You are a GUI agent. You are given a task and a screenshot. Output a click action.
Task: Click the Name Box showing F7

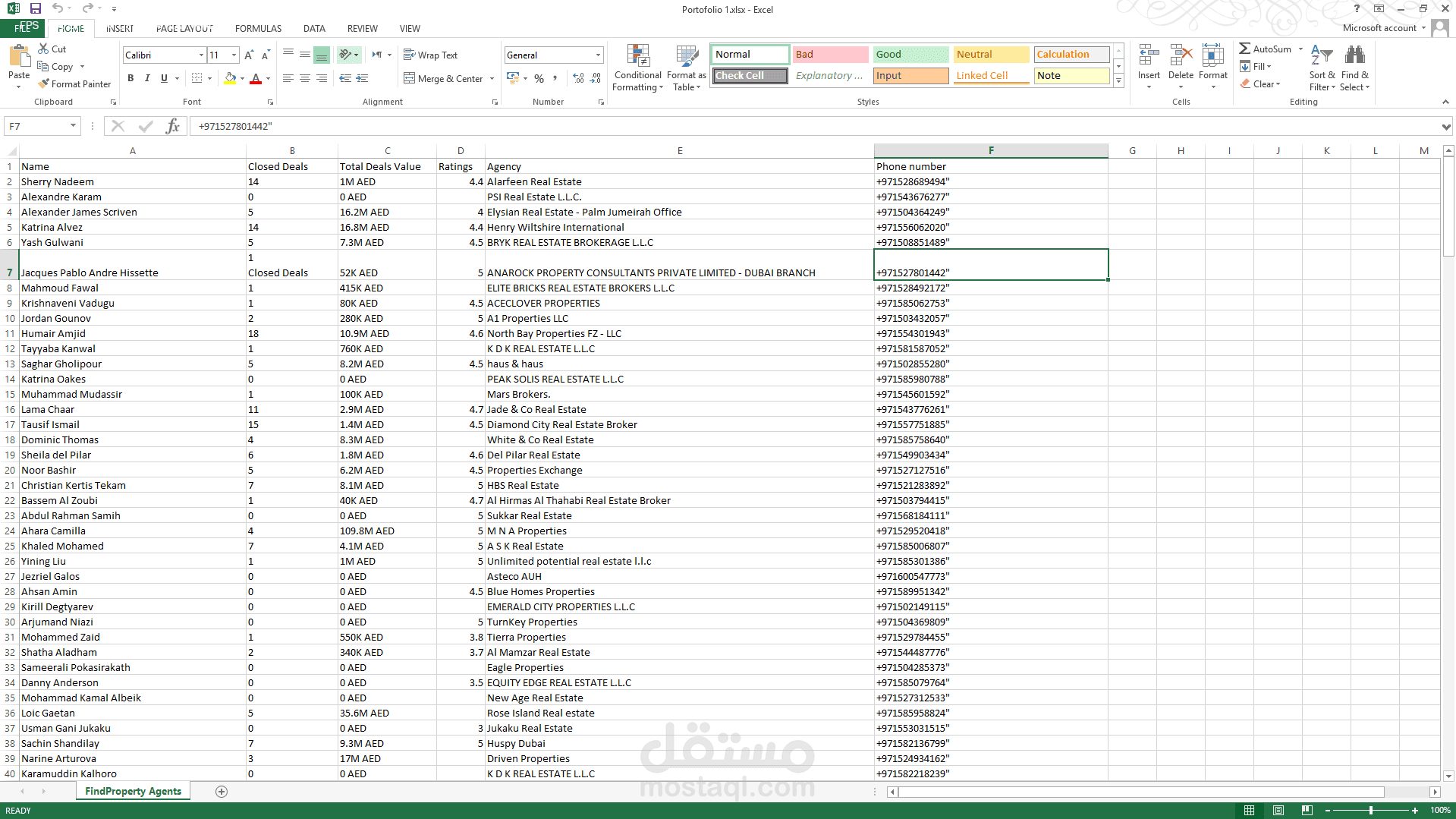36,126
